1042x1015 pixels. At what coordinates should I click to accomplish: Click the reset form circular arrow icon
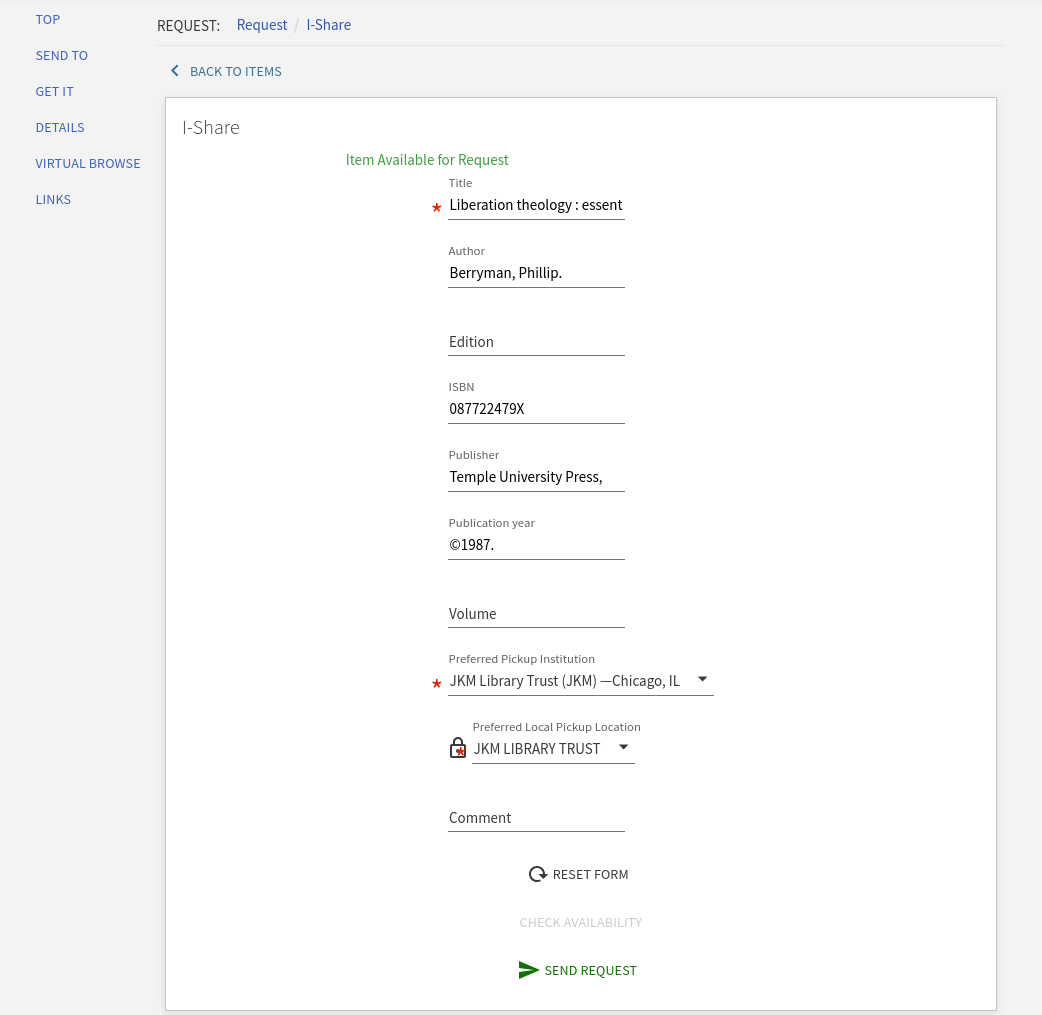point(537,874)
